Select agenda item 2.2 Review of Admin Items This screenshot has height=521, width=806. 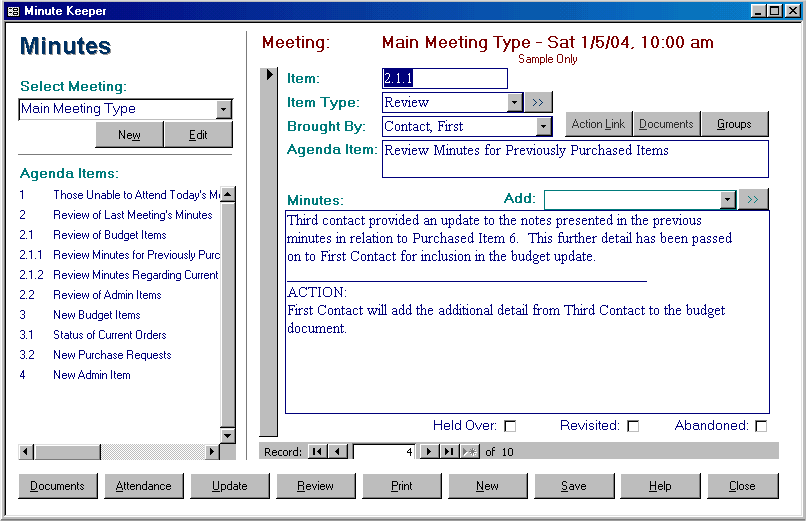107,295
